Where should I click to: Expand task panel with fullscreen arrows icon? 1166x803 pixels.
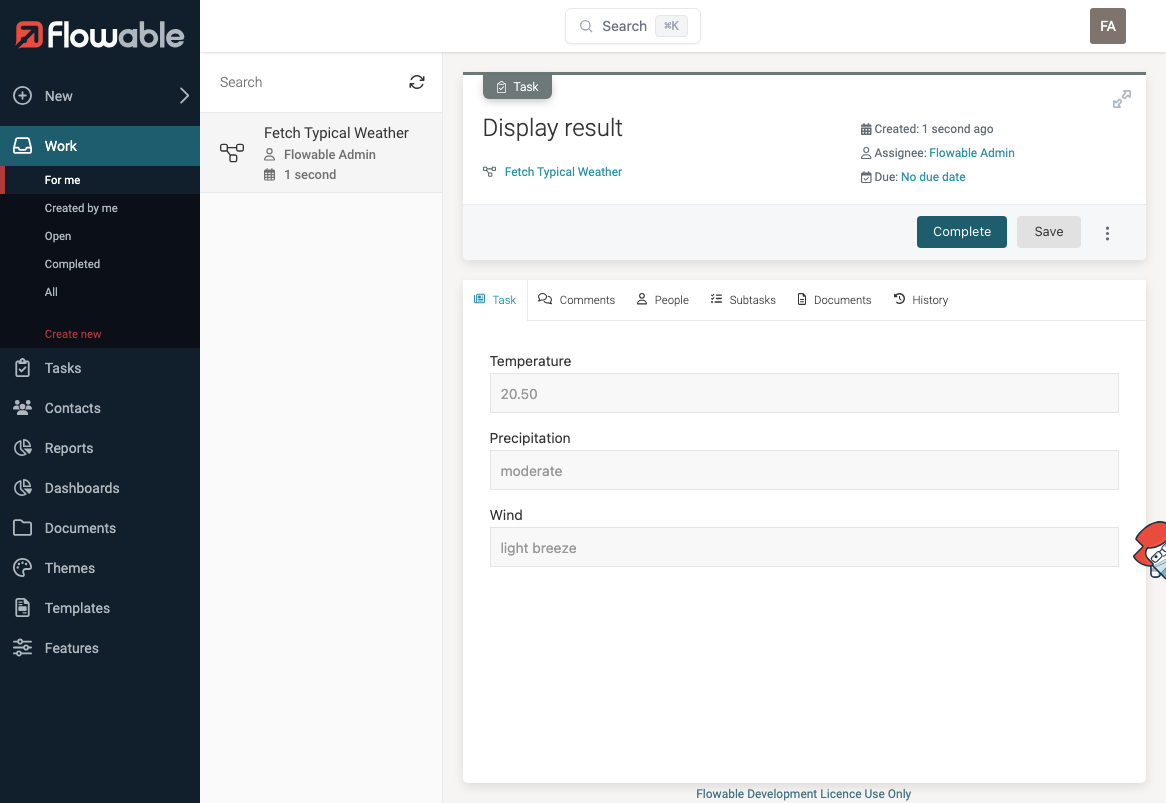[x=1122, y=99]
